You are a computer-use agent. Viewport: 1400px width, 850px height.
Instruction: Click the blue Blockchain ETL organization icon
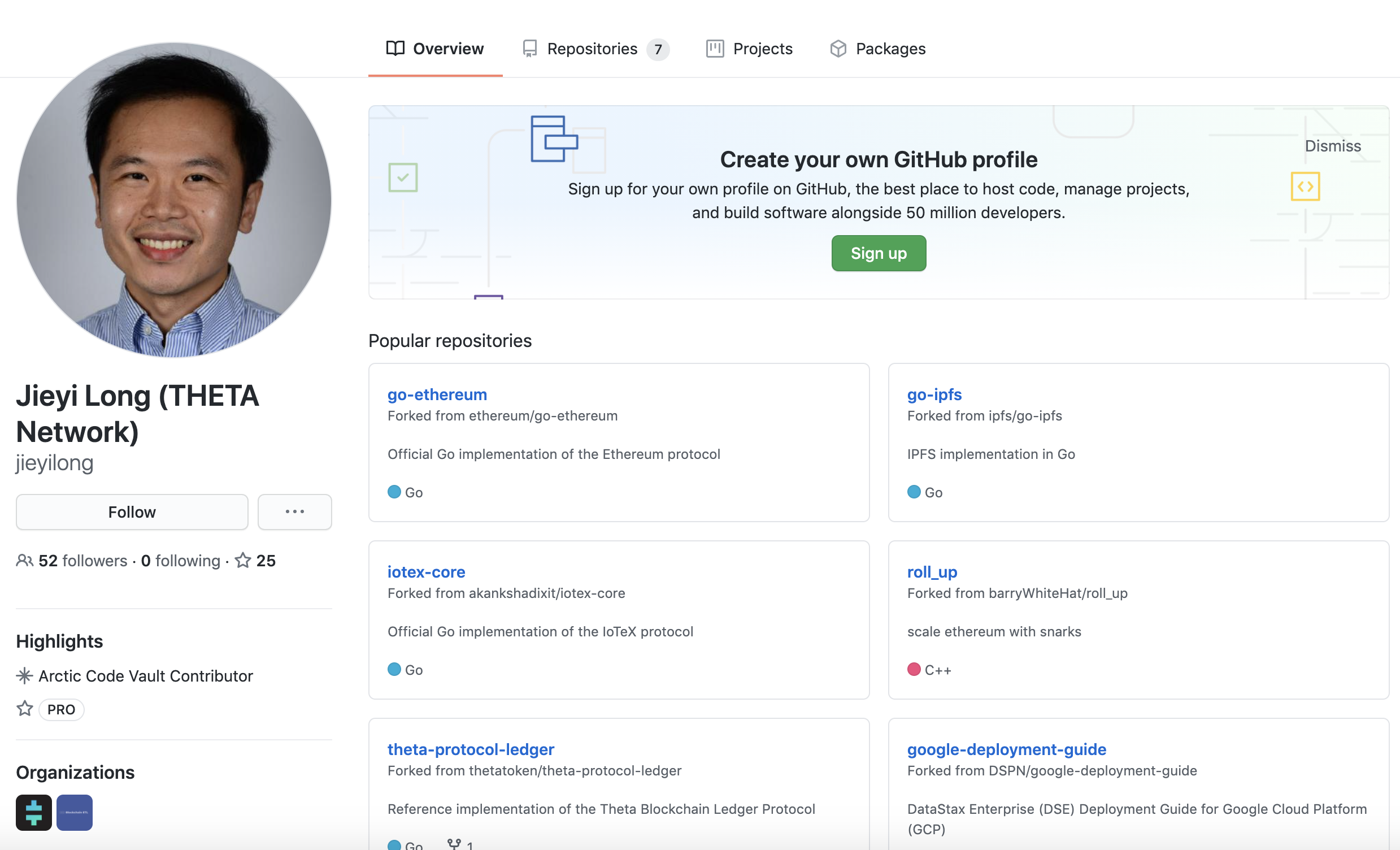[x=75, y=812]
